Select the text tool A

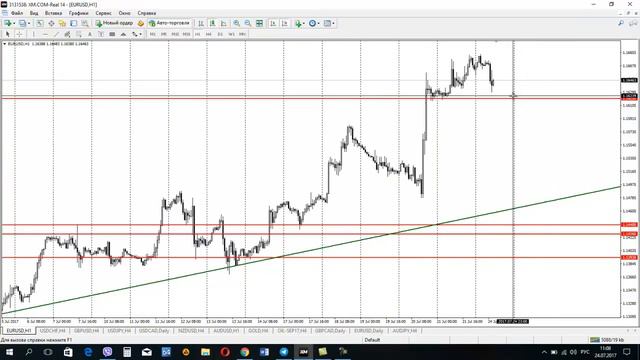[90, 34]
